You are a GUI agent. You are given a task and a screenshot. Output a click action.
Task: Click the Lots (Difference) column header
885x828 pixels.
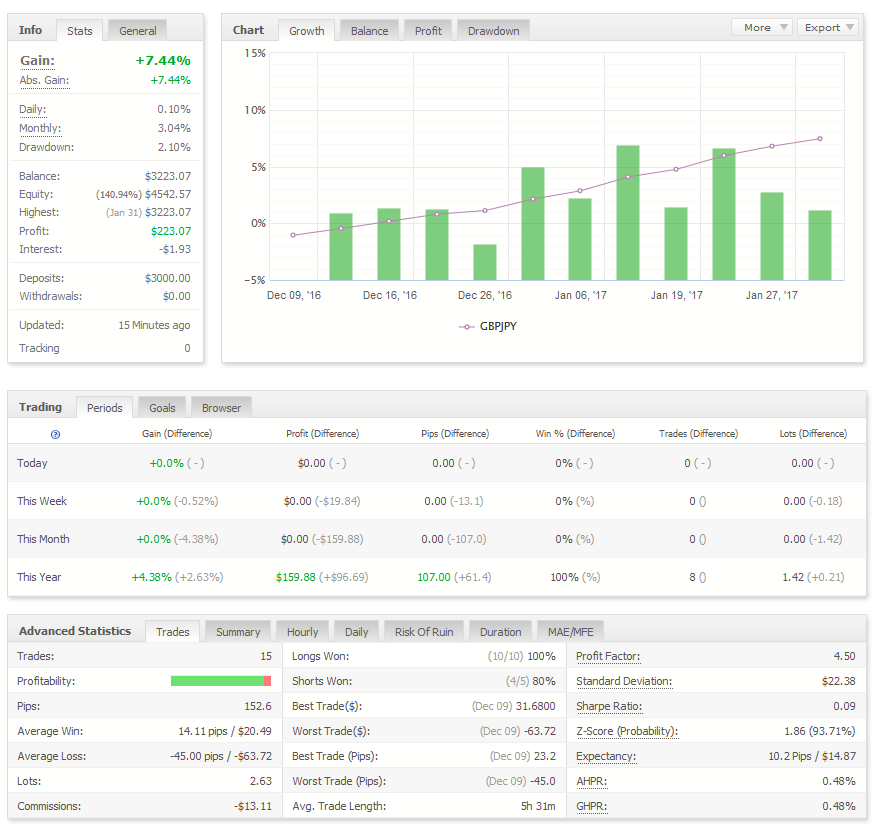coord(813,433)
